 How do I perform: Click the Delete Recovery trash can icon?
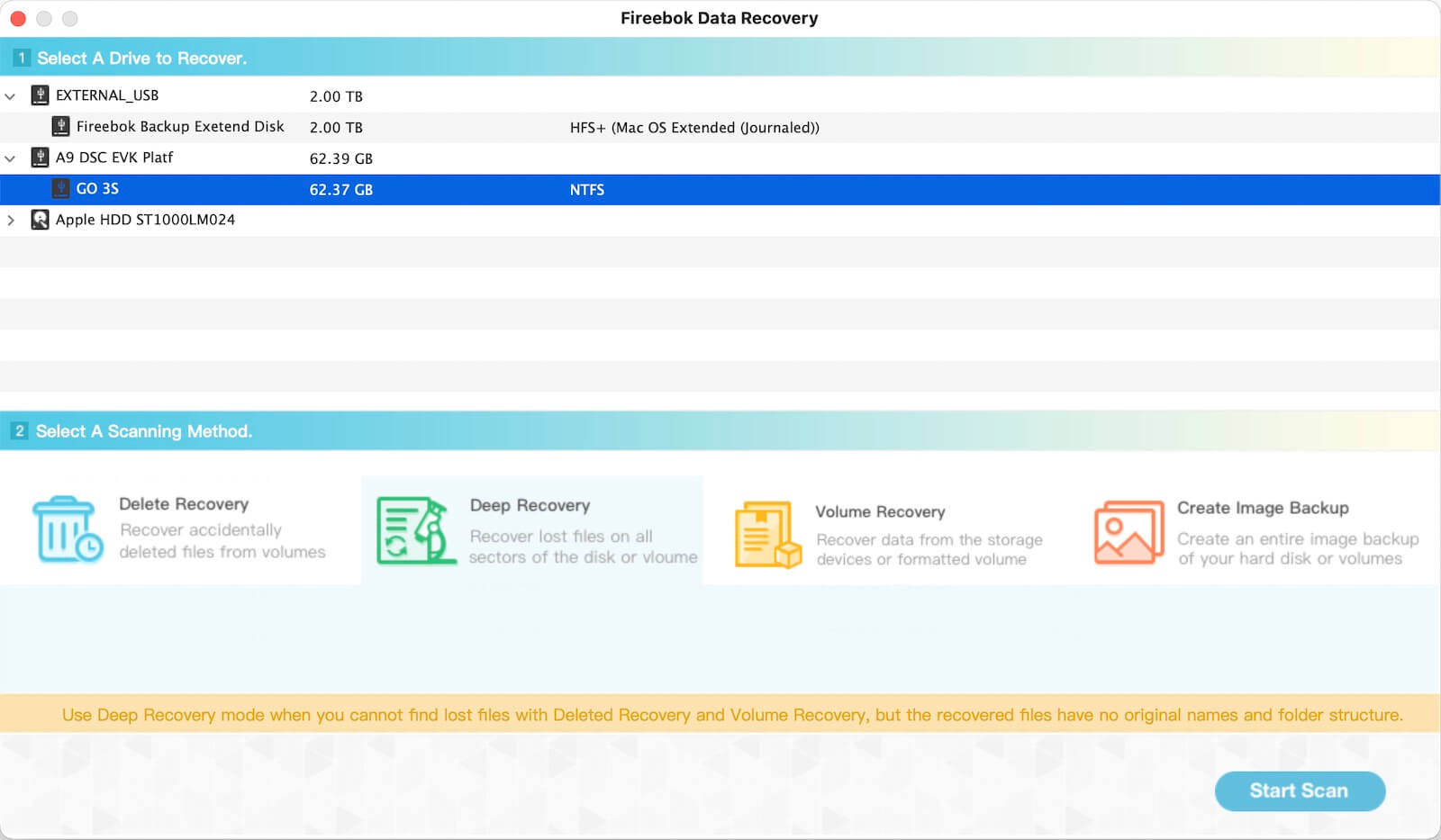click(68, 529)
